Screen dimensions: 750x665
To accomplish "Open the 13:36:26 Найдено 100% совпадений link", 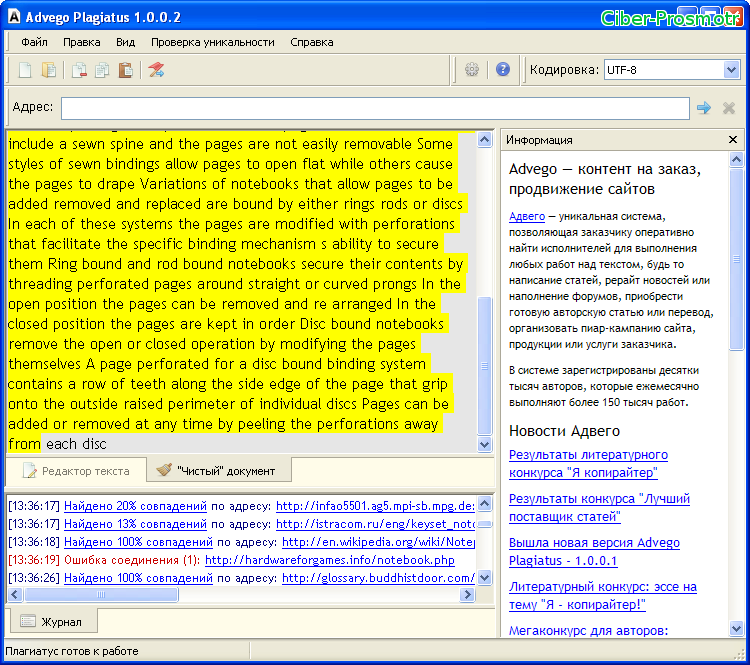I will [x=138, y=578].
